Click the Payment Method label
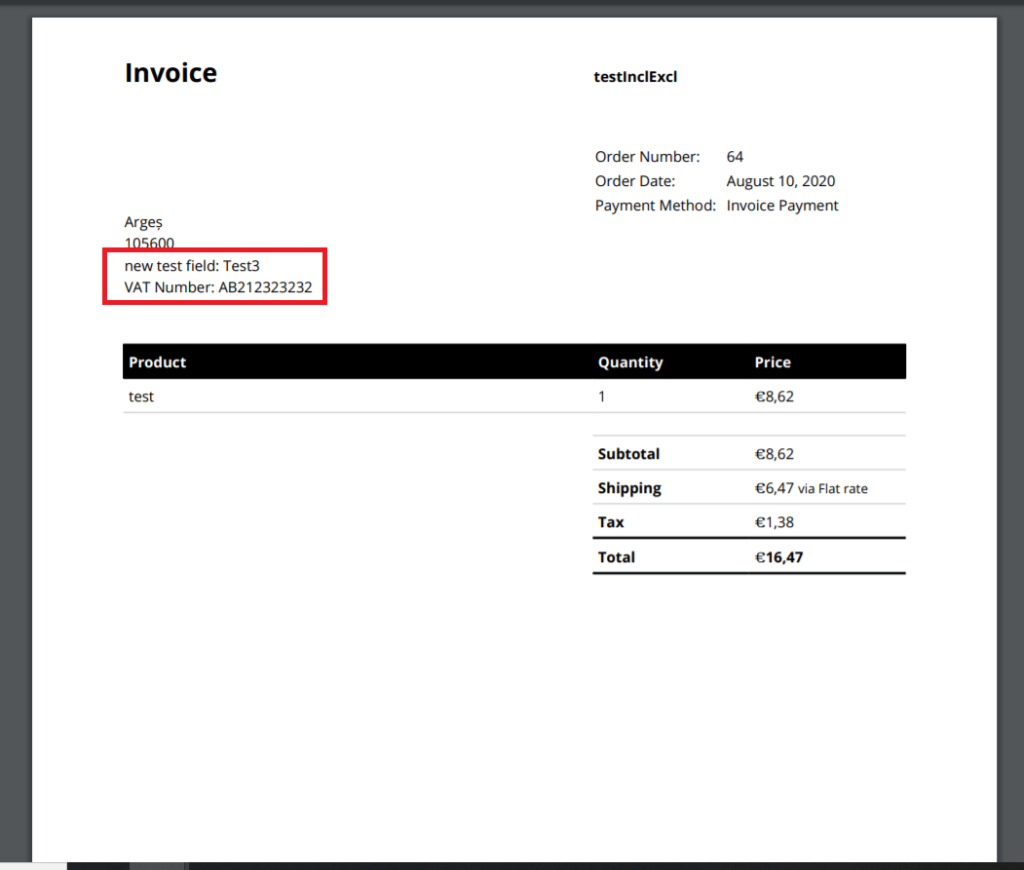1024x870 pixels. tap(653, 205)
